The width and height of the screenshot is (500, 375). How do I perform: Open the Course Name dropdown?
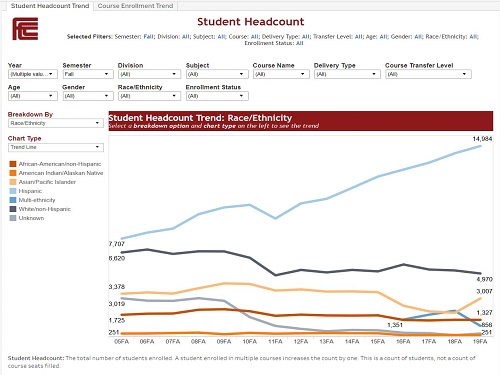click(281, 74)
